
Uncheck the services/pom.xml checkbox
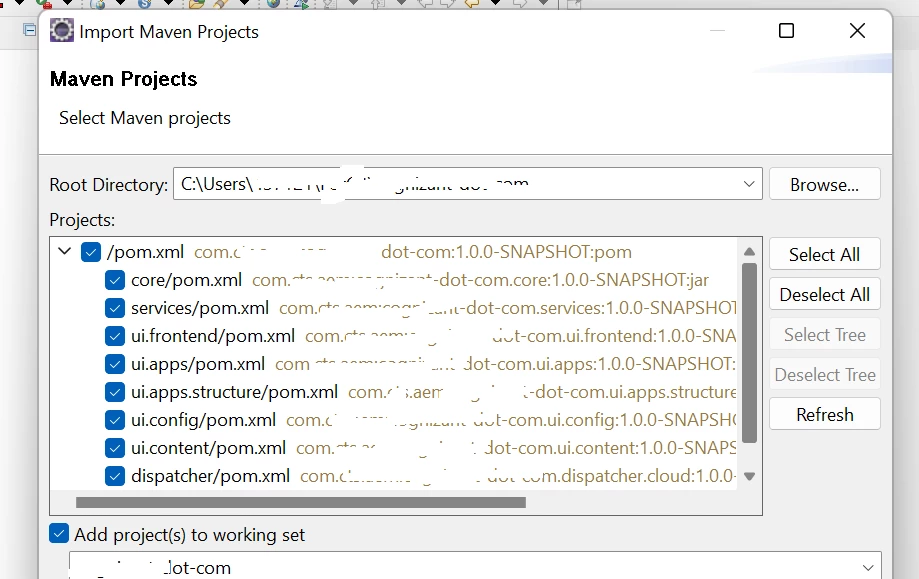pyautogui.click(x=115, y=308)
